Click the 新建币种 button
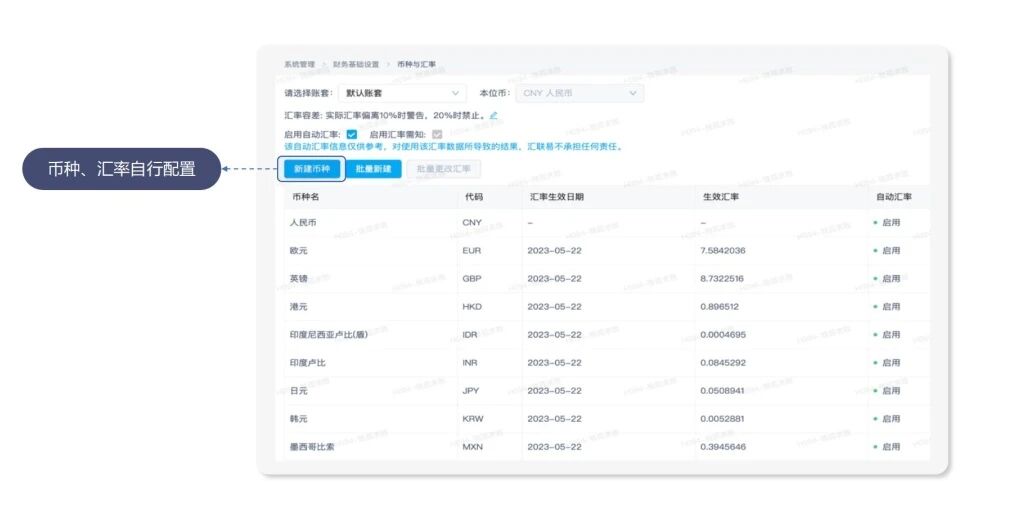Viewport: 1032px width, 525px height. point(311,169)
